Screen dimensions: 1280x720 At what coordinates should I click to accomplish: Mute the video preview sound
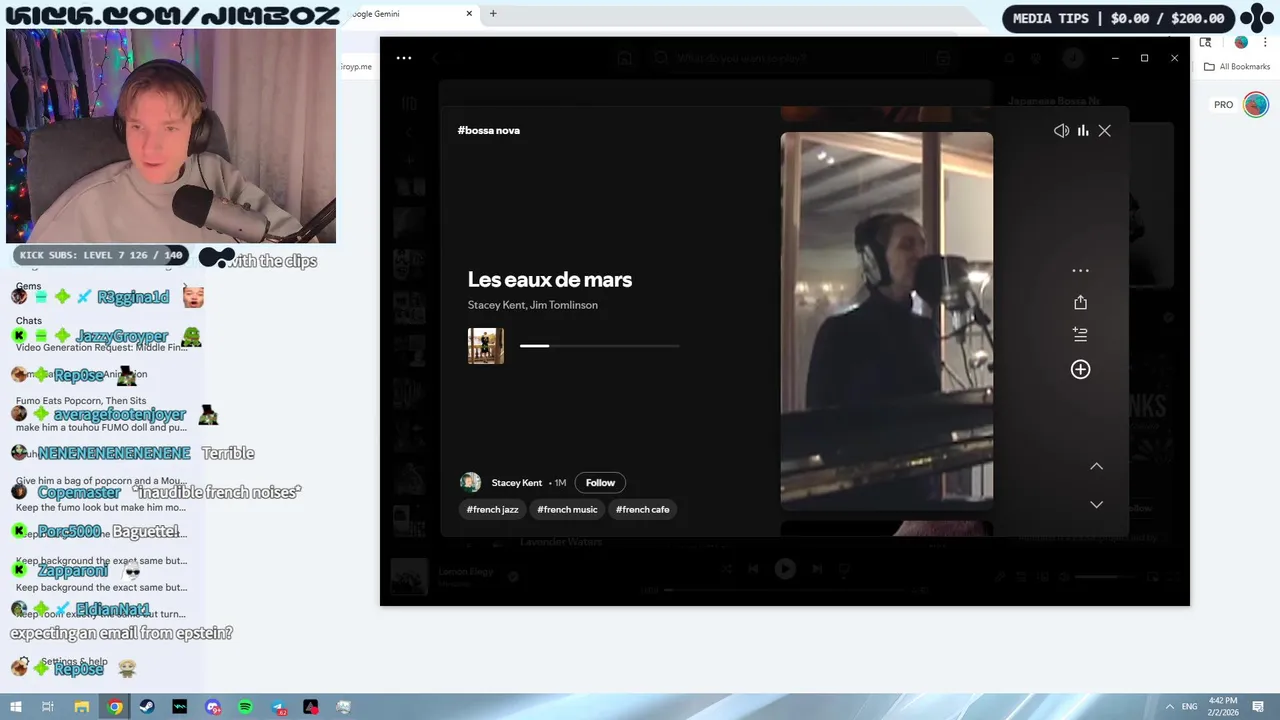click(1061, 131)
